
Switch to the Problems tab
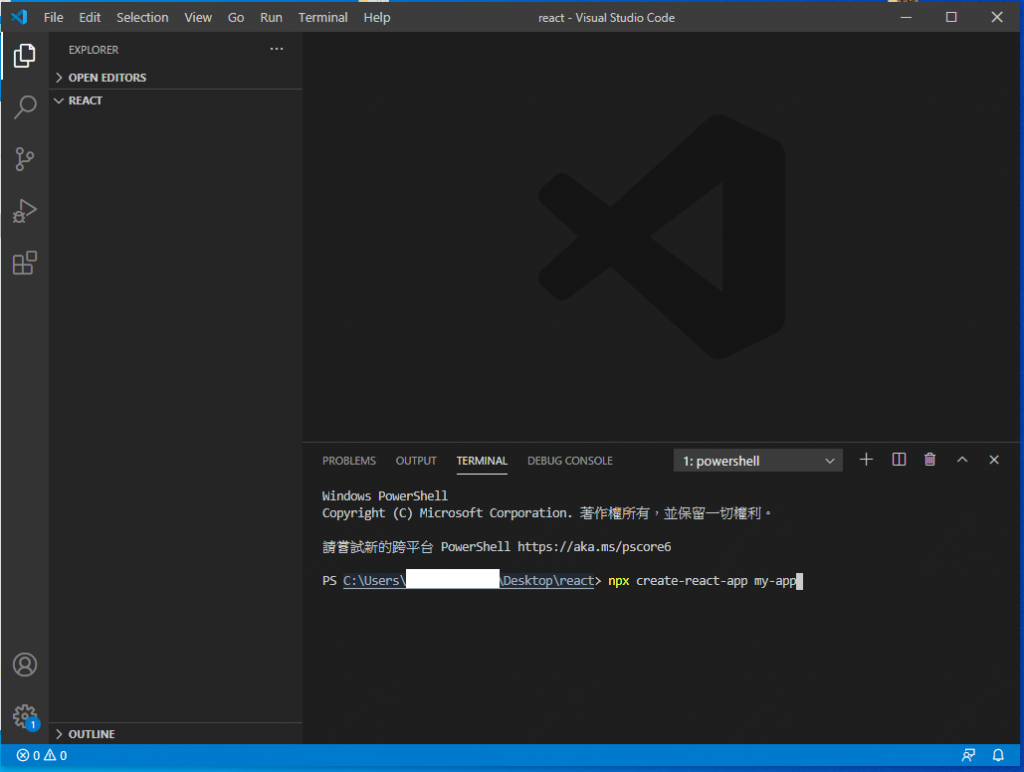pos(349,461)
